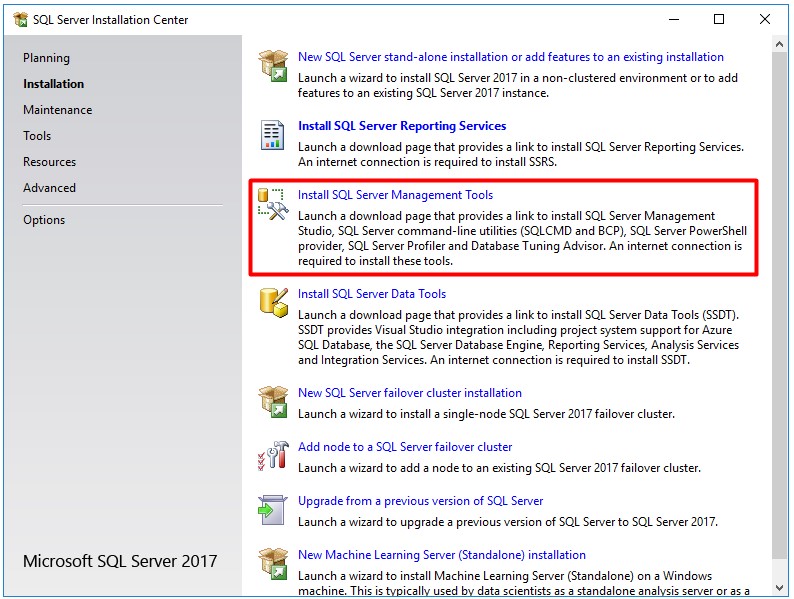The width and height of the screenshot is (794, 599).
Task: Switch to the Tools section
Action: point(37,136)
